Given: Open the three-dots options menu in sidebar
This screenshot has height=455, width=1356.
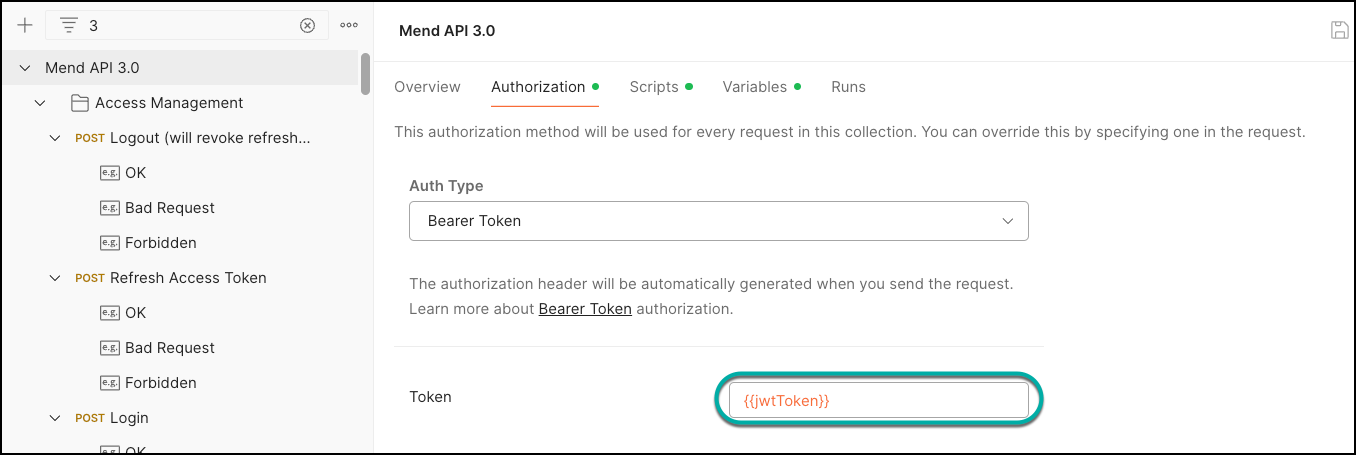Looking at the screenshot, I should point(348,25).
